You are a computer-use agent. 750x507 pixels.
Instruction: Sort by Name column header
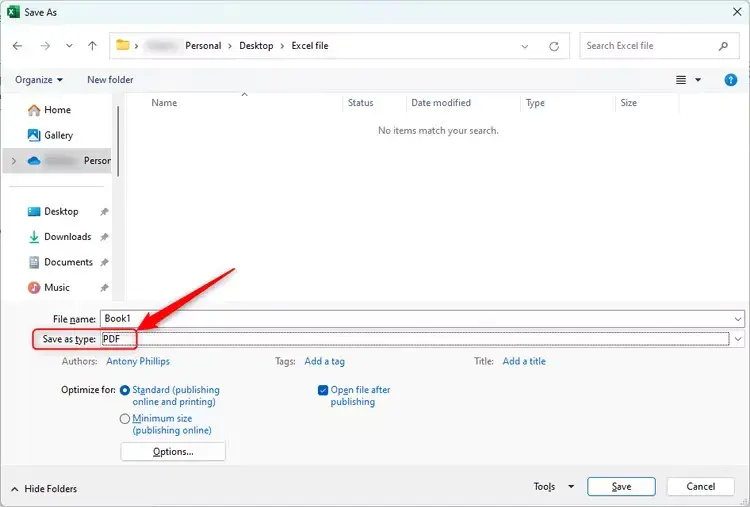coord(164,103)
